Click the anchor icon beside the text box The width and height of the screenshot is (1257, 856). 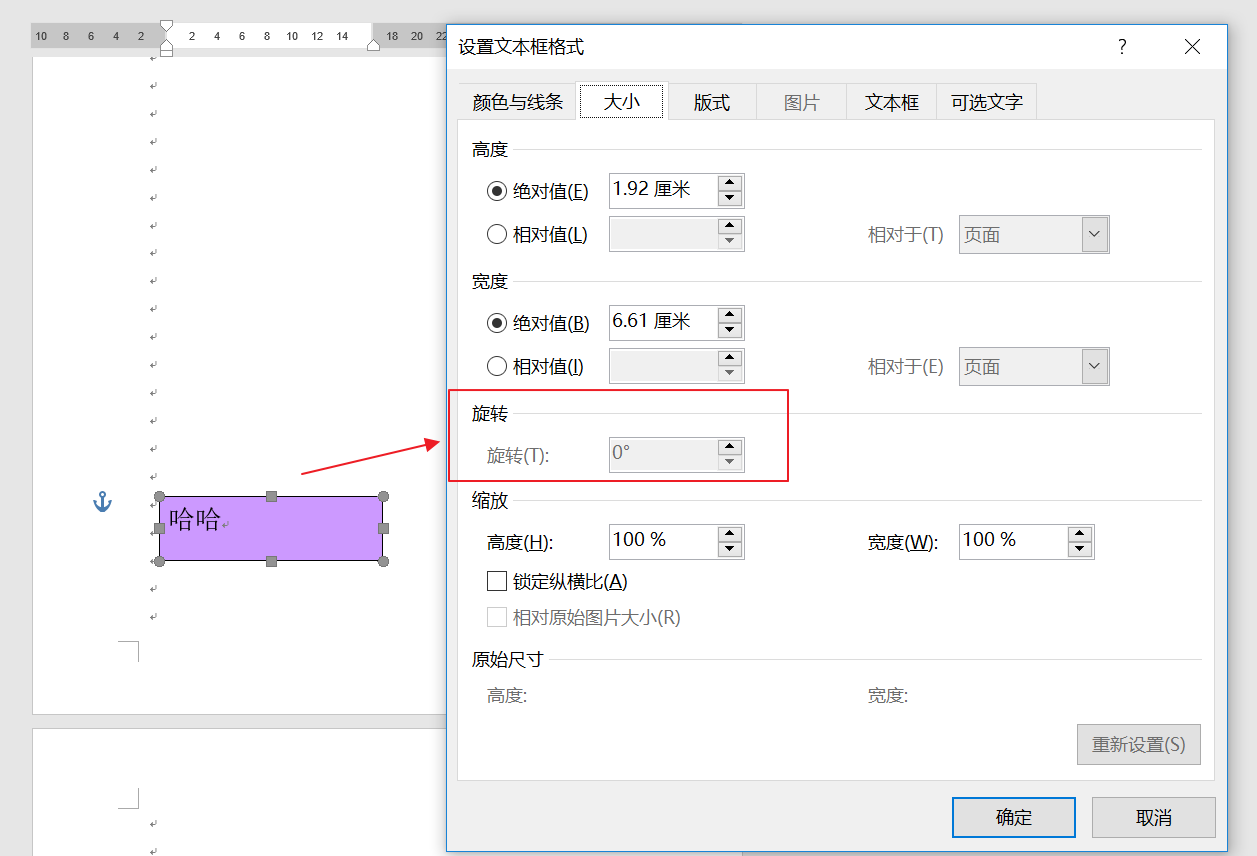[102, 502]
